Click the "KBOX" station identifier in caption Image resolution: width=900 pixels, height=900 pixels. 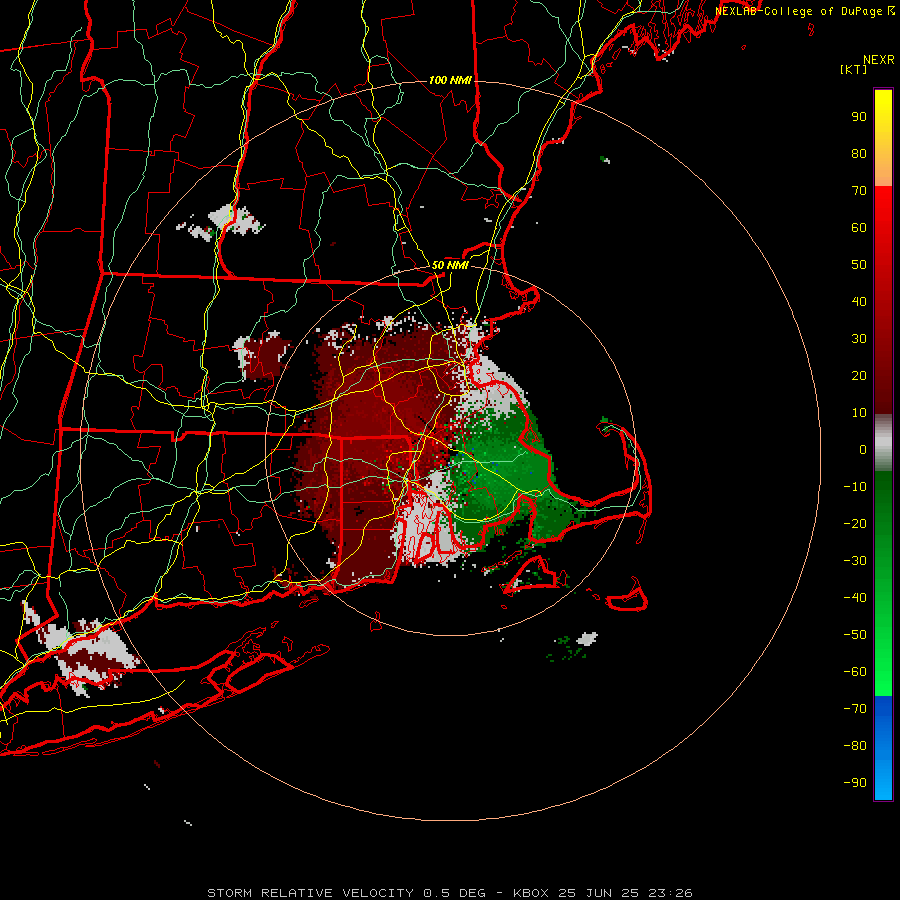[531, 893]
